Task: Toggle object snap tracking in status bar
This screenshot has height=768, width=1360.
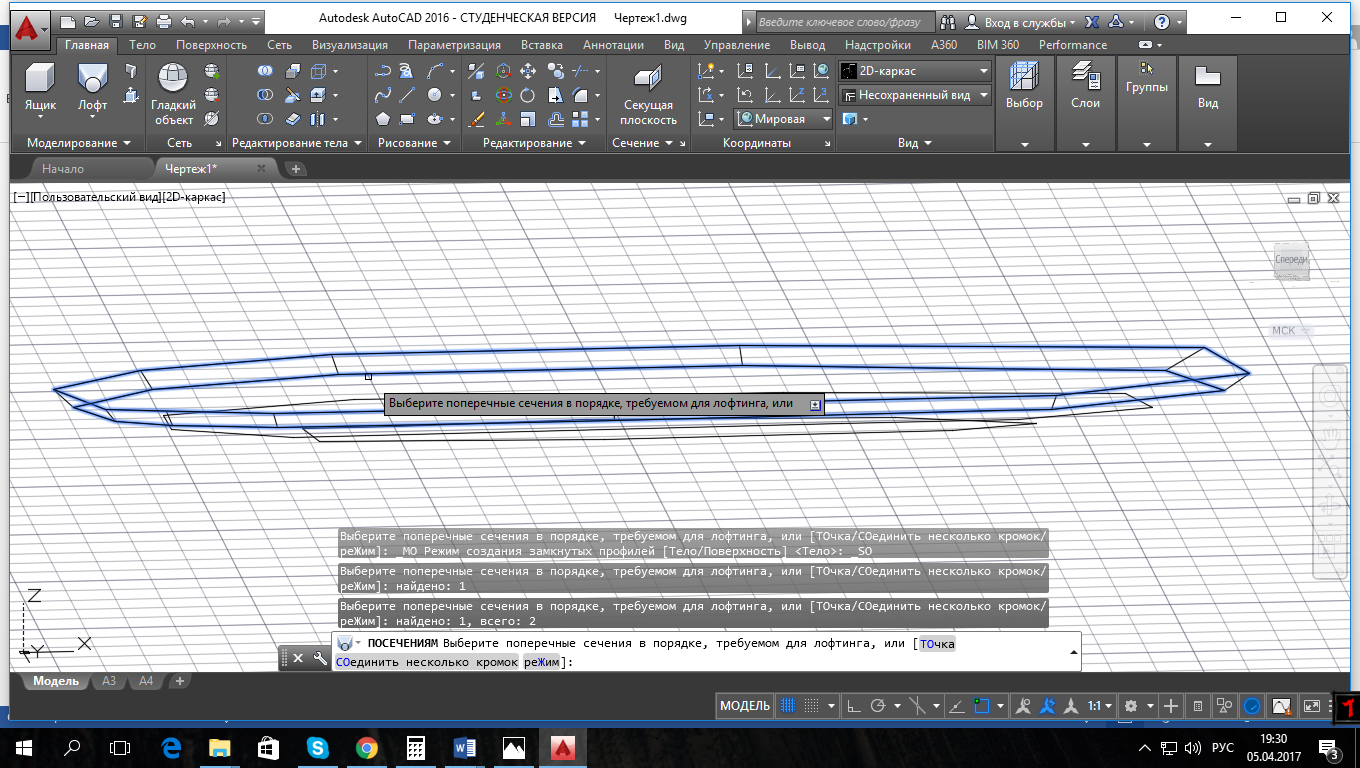Action: click(x=958, y=706)
